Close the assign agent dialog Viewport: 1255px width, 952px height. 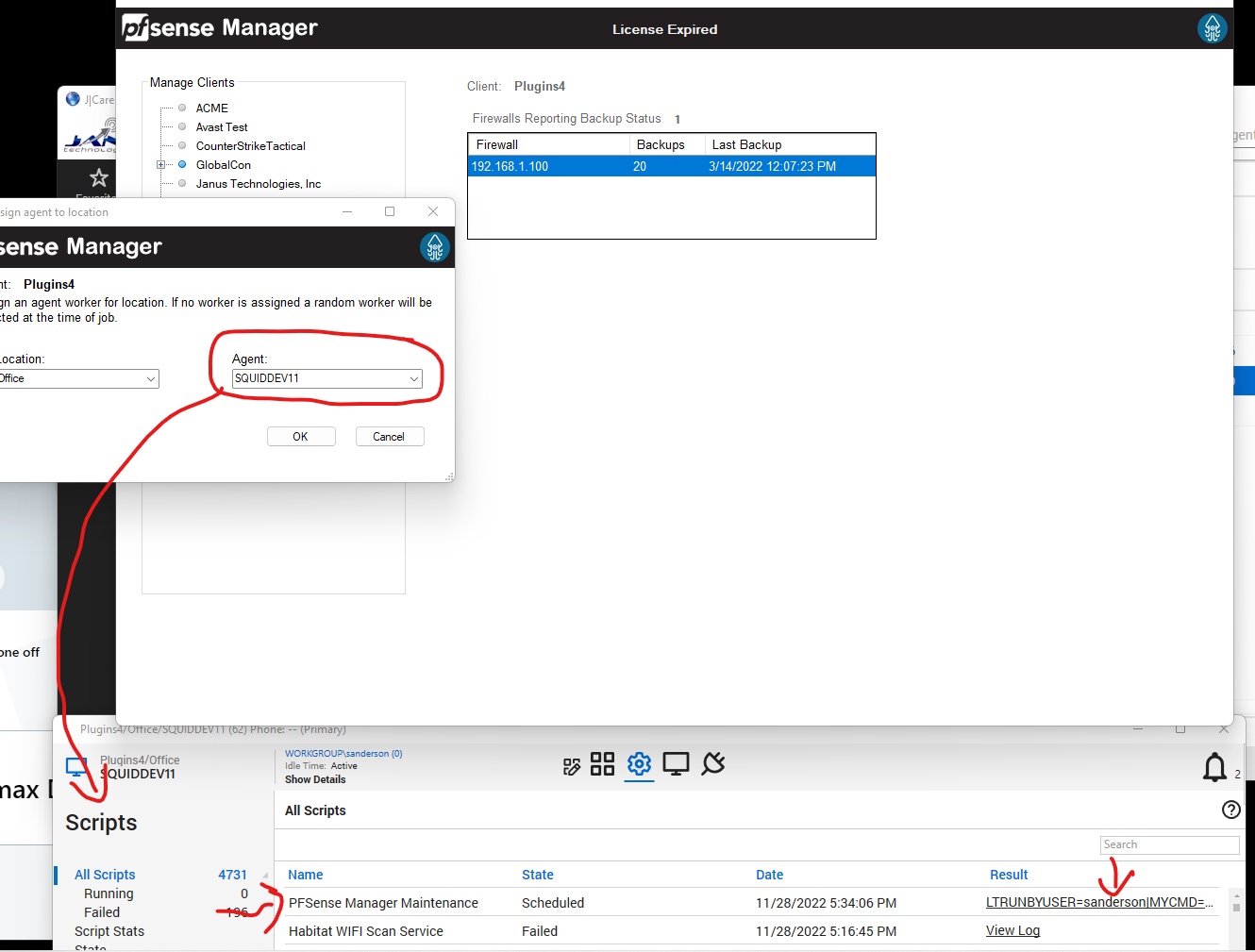[433, 211]
